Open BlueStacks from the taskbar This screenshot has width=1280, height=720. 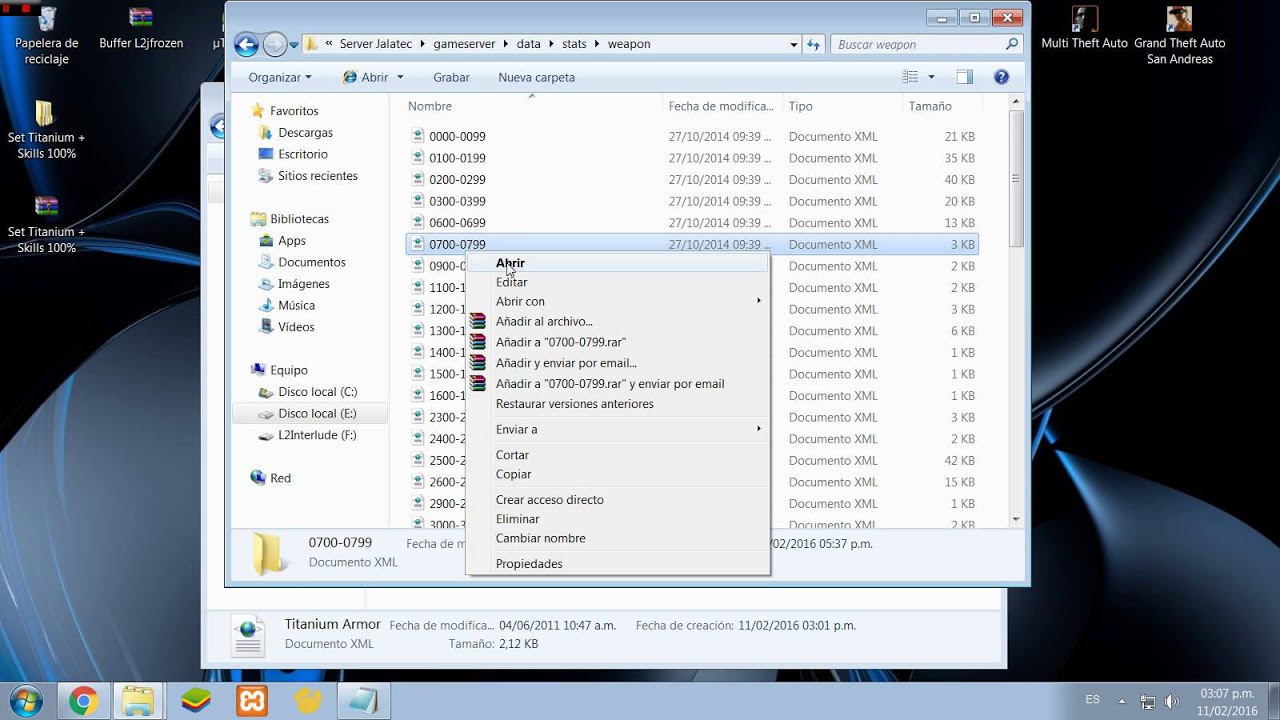[x=196, y=701]
